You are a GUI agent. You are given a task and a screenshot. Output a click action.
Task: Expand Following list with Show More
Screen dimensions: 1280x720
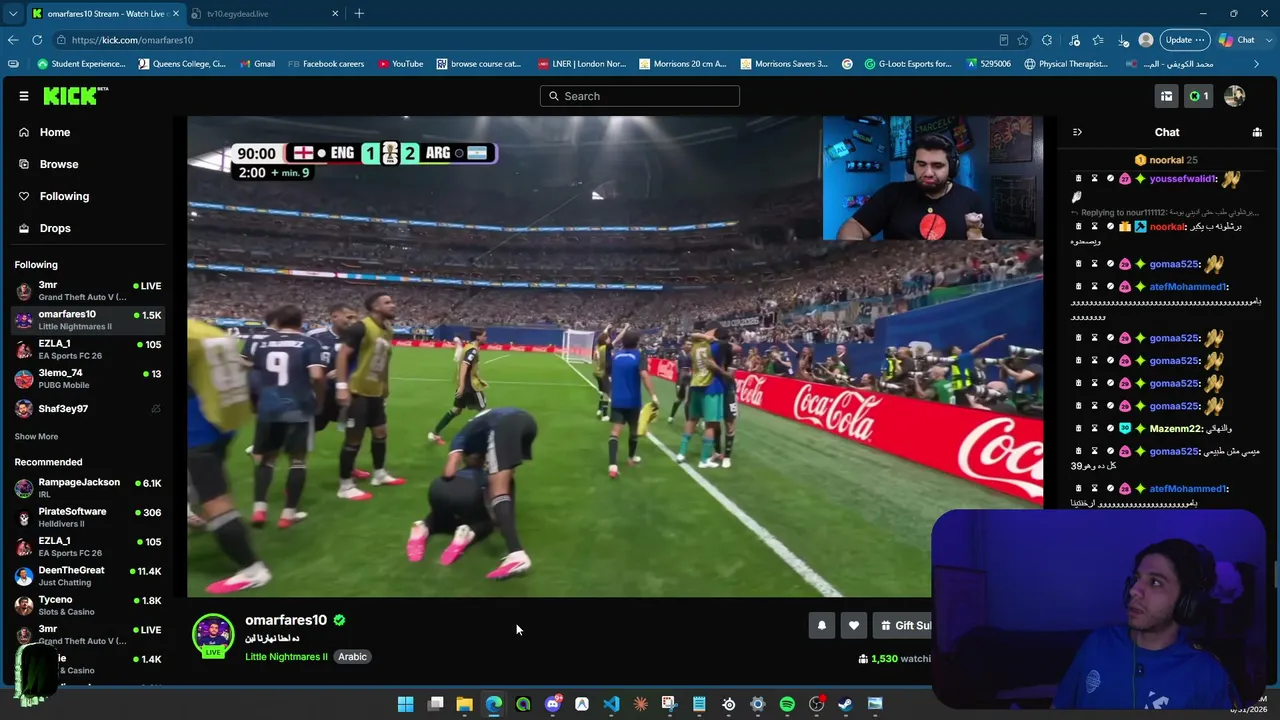click(x=36, y=436)
